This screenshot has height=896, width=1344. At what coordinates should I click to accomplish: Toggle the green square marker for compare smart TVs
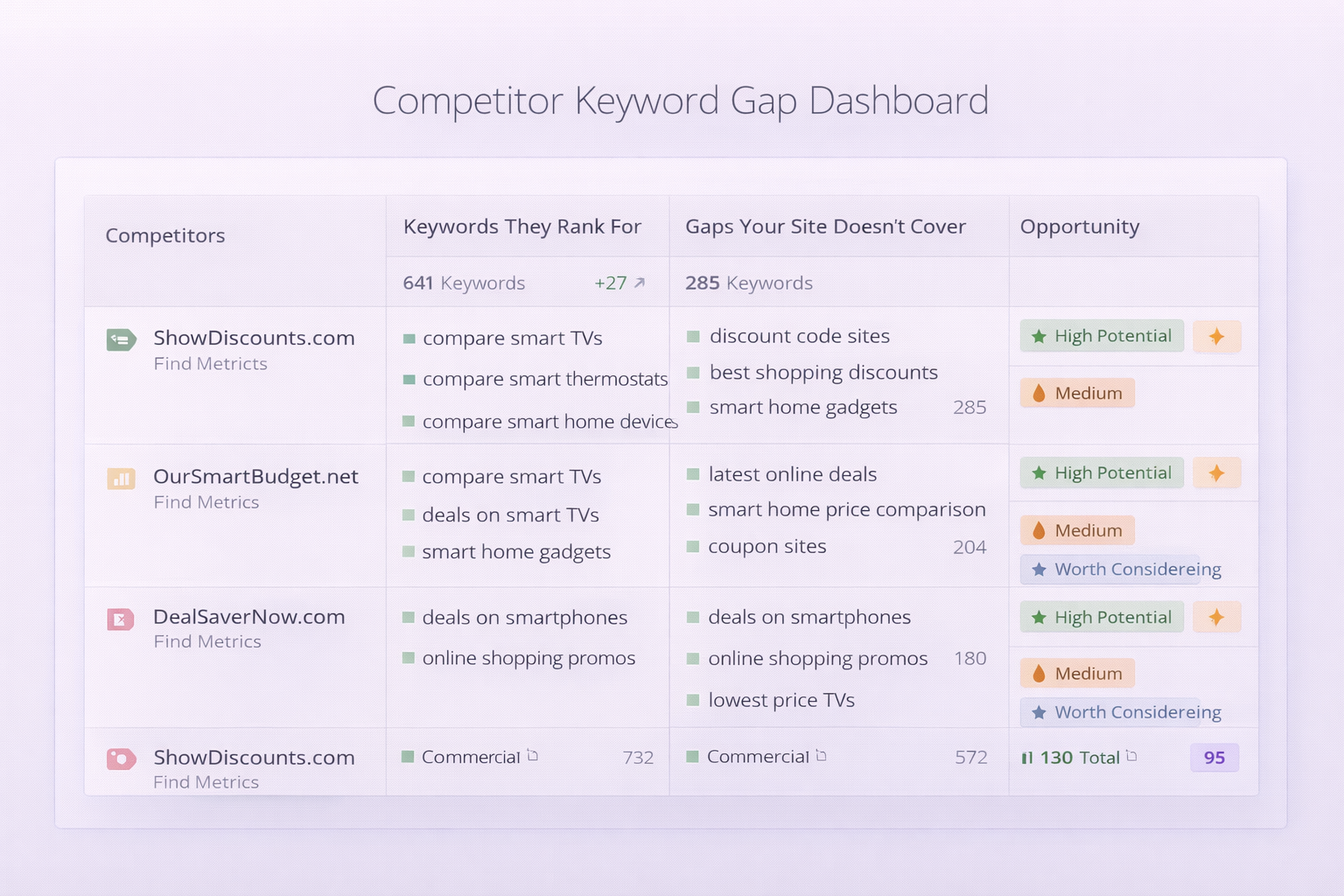[x=409, y=338]
